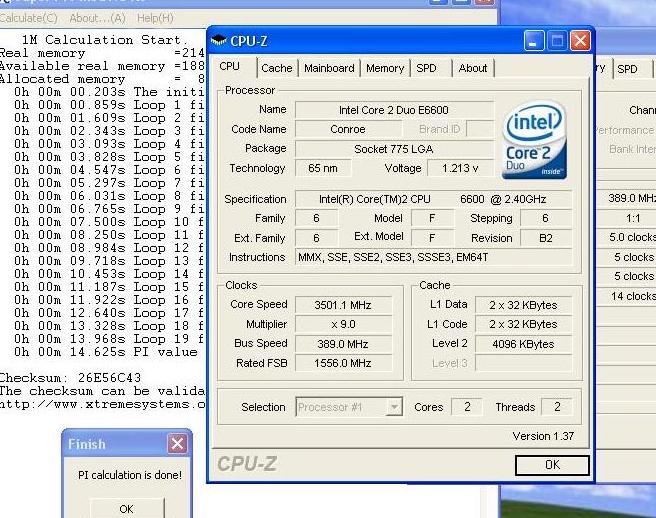Click the empty Level 3 cache field

pyautogui.click(x=523, y=363)
